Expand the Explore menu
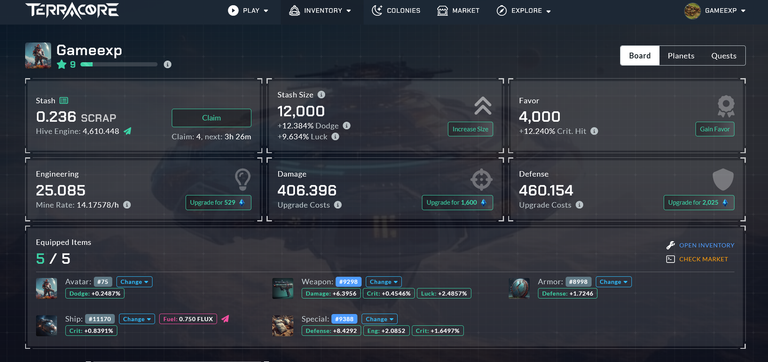The width and height of the screenshot is (768, 362). (524, 11)
